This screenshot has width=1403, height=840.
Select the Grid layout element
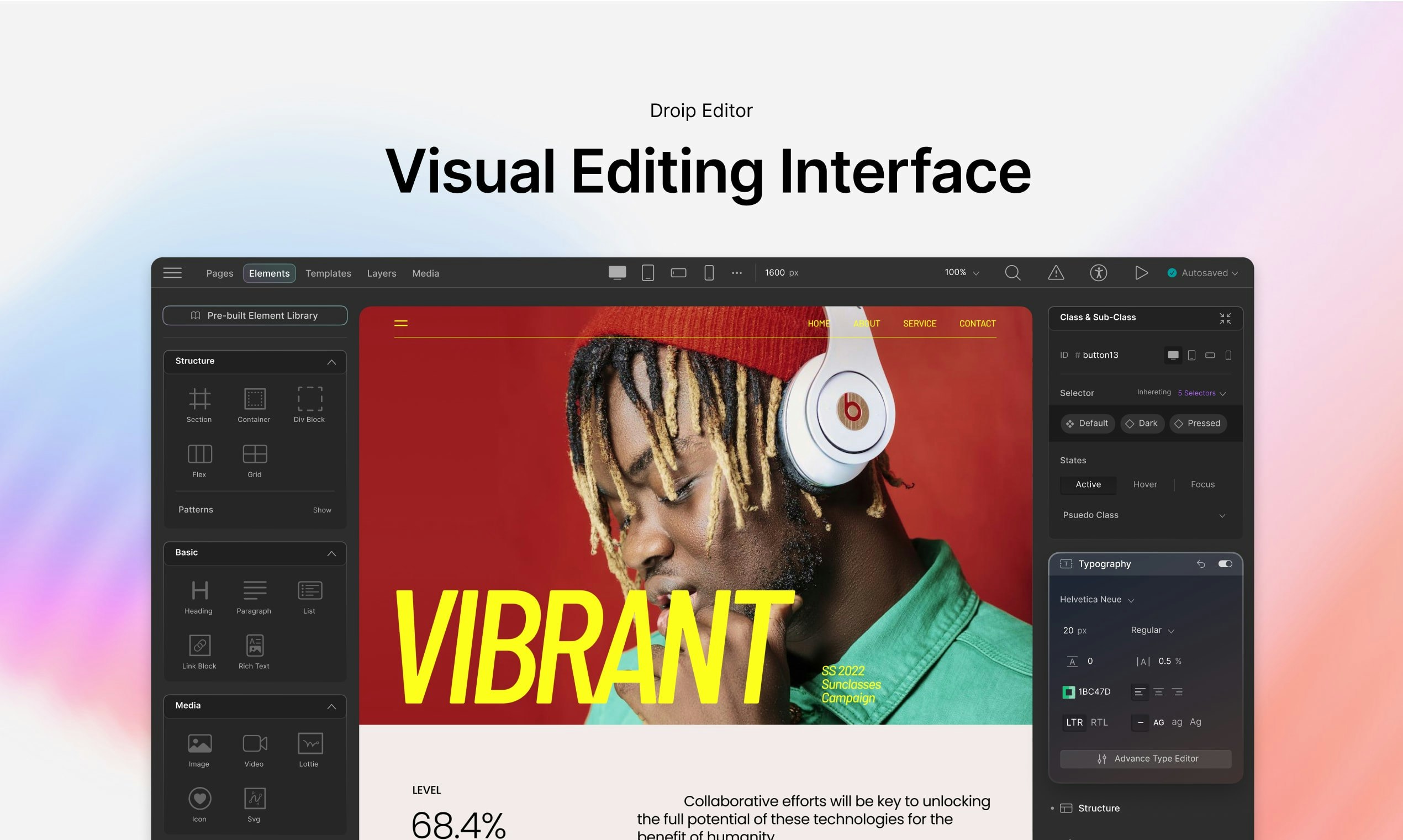point(255,461)
